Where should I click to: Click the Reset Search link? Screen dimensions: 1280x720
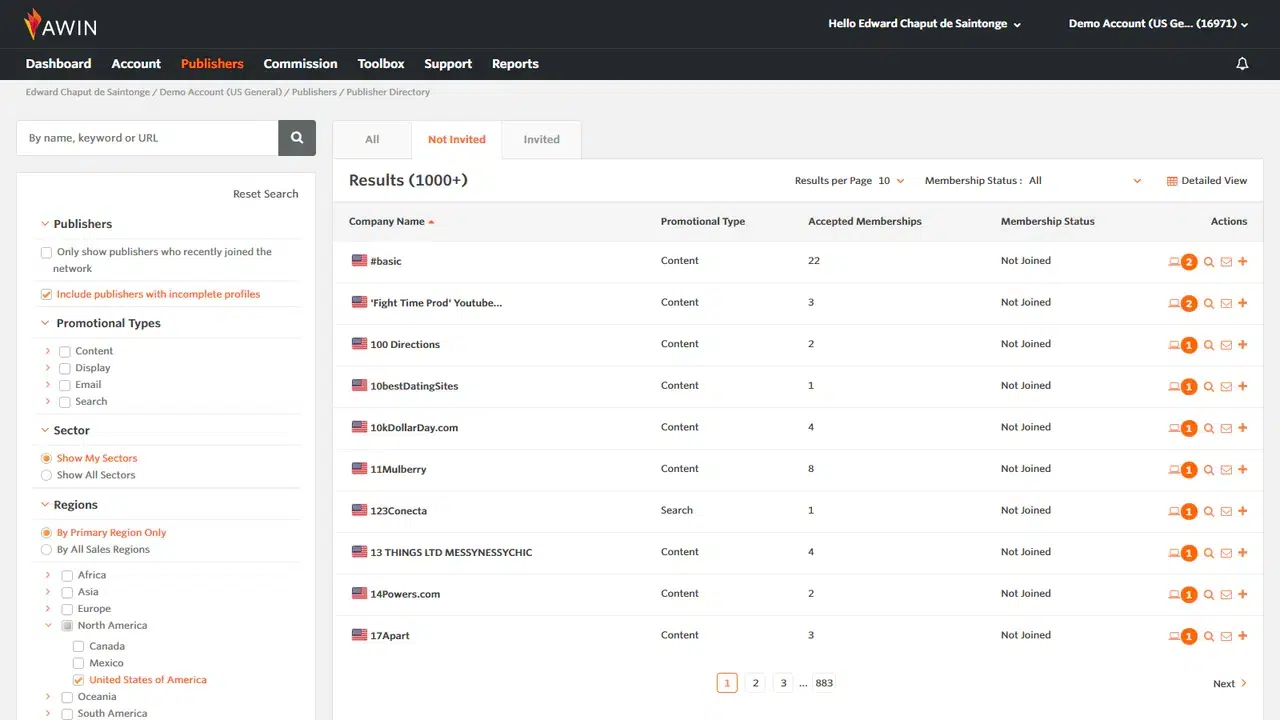coord(265,194)
